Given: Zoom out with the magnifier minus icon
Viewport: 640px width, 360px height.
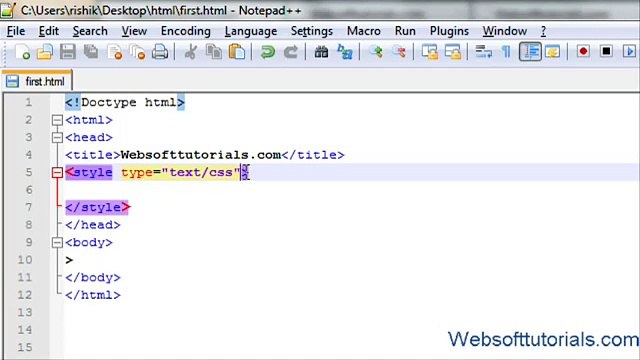Looking at the screenshot, I should pyautogui.click(x=399, y=52).
